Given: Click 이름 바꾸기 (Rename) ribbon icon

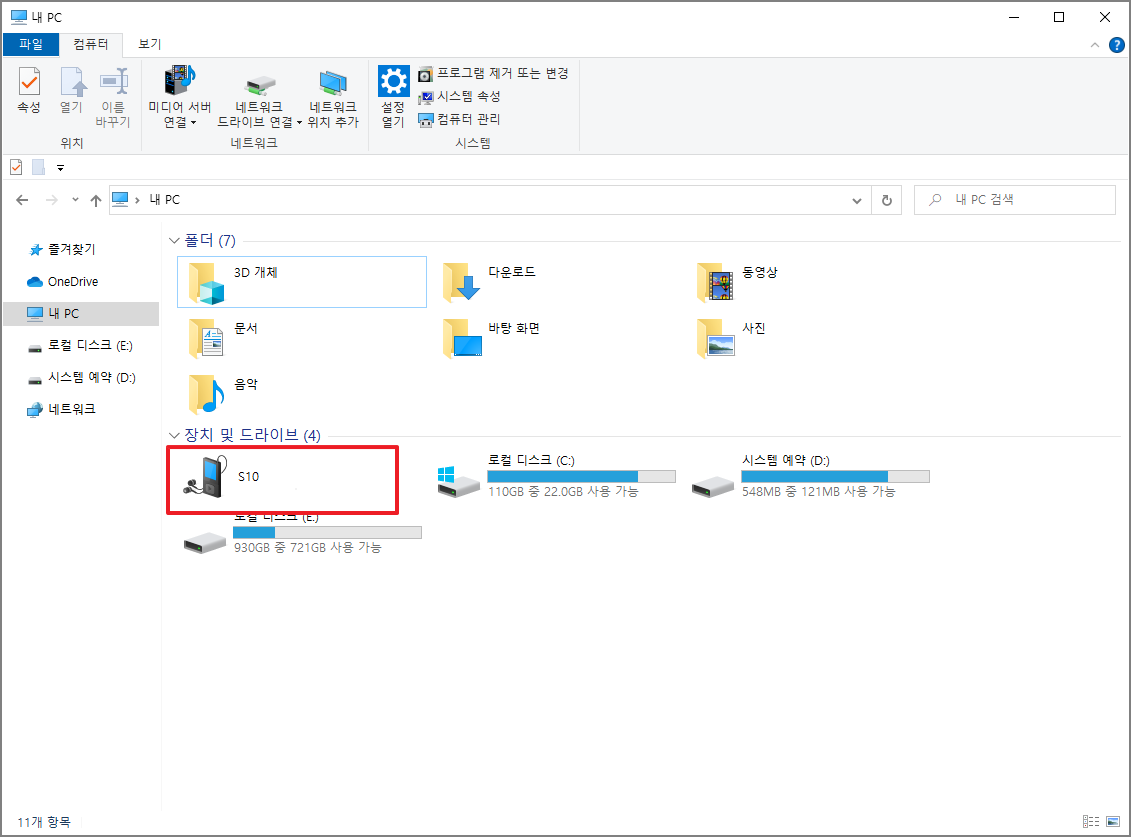Looking at the screenshot, I should 113,97.
